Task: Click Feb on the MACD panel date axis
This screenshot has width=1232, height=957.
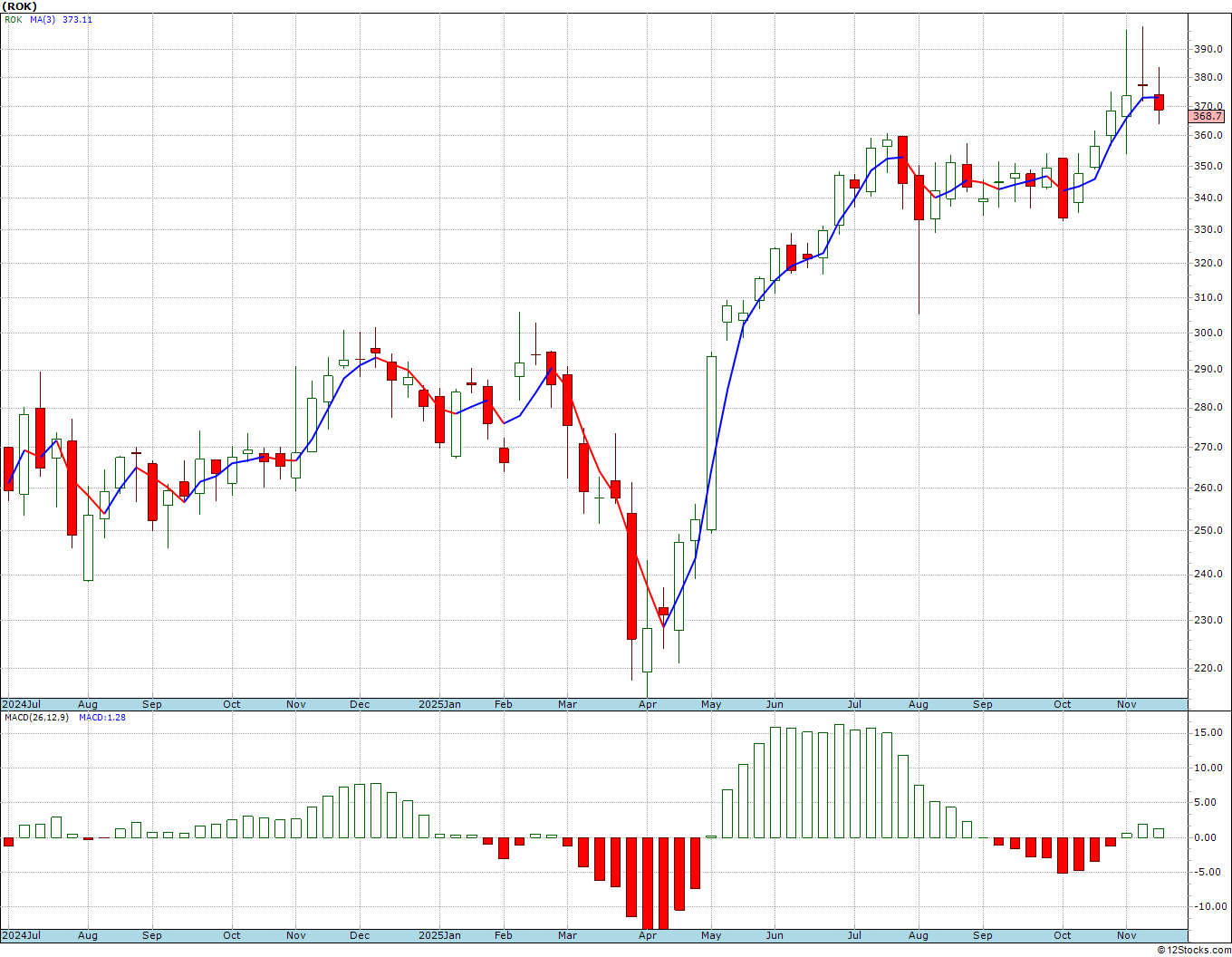Action: pos(504,935)
